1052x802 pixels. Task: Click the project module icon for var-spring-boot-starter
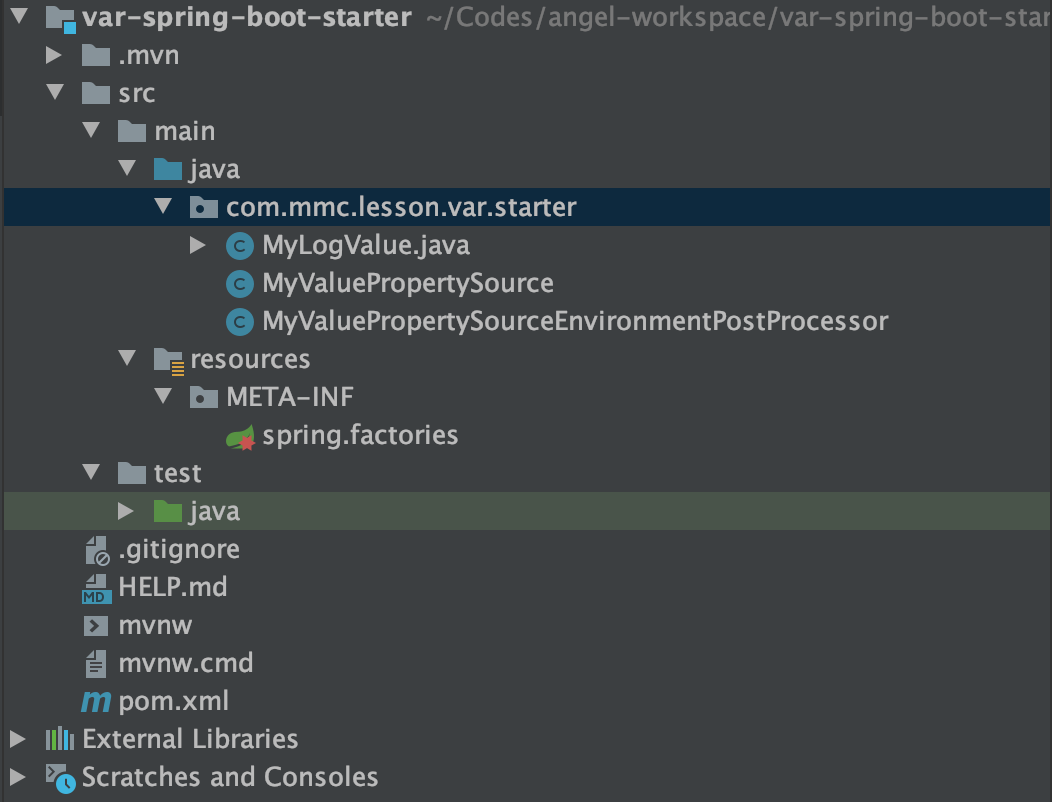point(60,19)
